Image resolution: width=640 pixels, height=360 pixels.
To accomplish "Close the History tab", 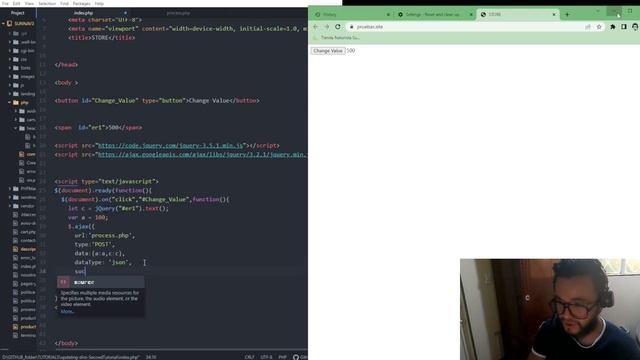I will (x=388, y=14).
